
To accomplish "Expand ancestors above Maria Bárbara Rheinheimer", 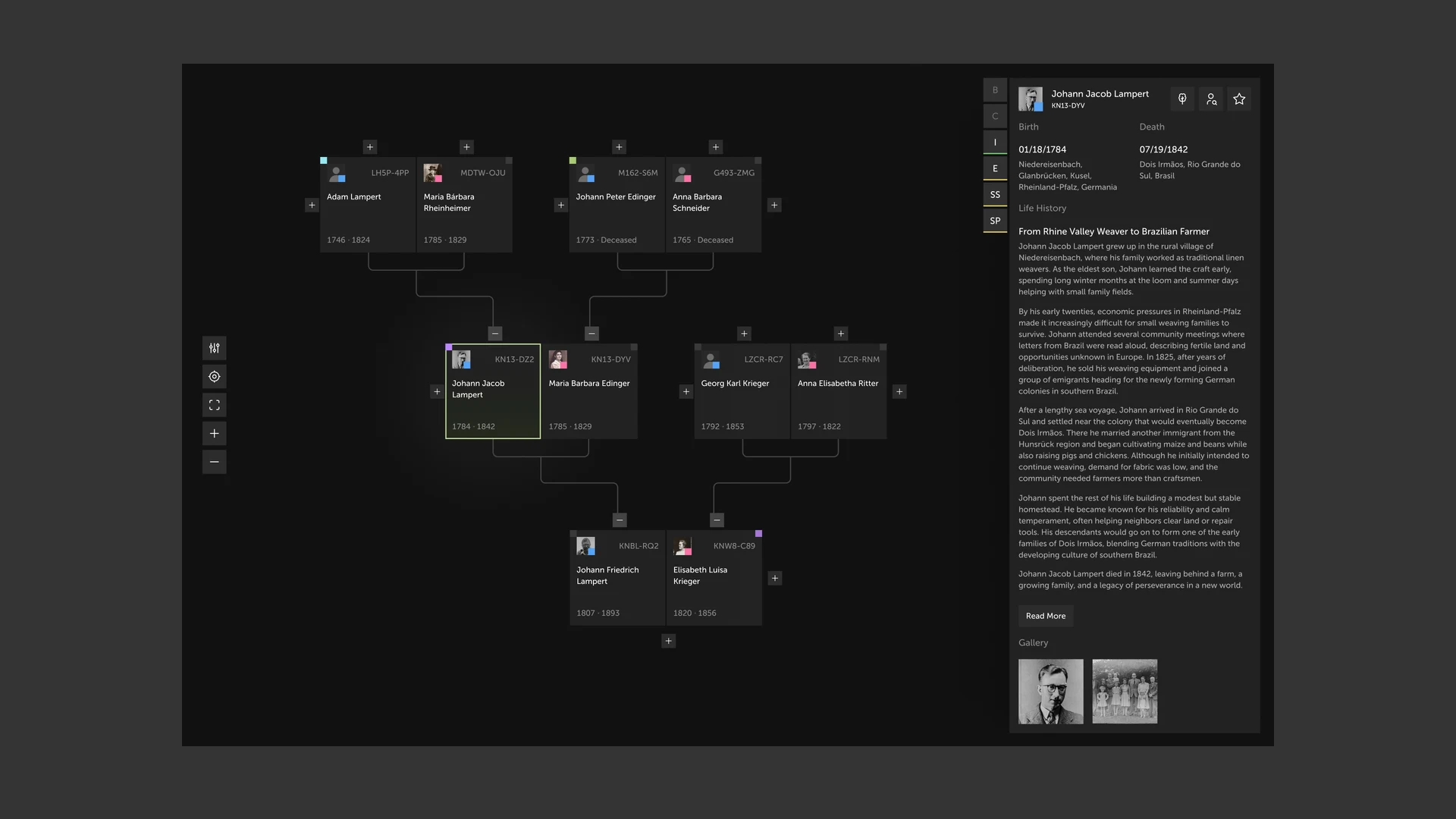I will pyautogui.click(x=467, y=147).
